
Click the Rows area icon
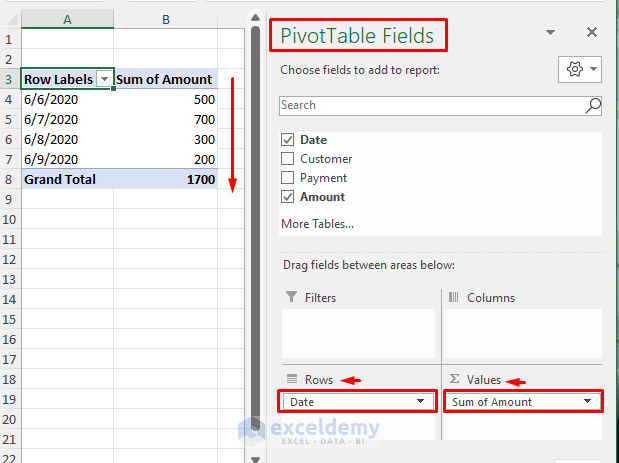point(292,379)
